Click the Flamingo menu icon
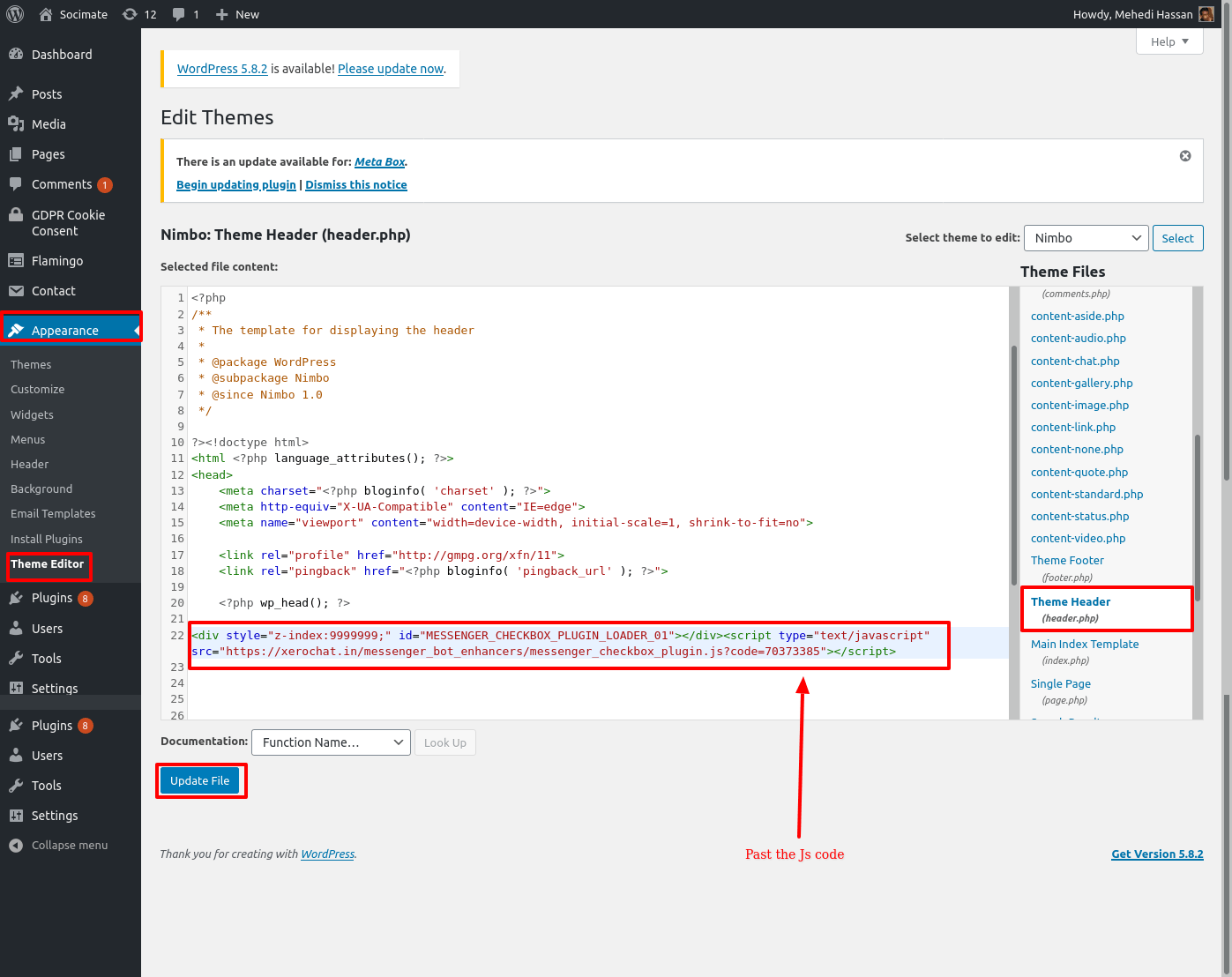Viewport: 1232px width, 977px height. [16, 260]
